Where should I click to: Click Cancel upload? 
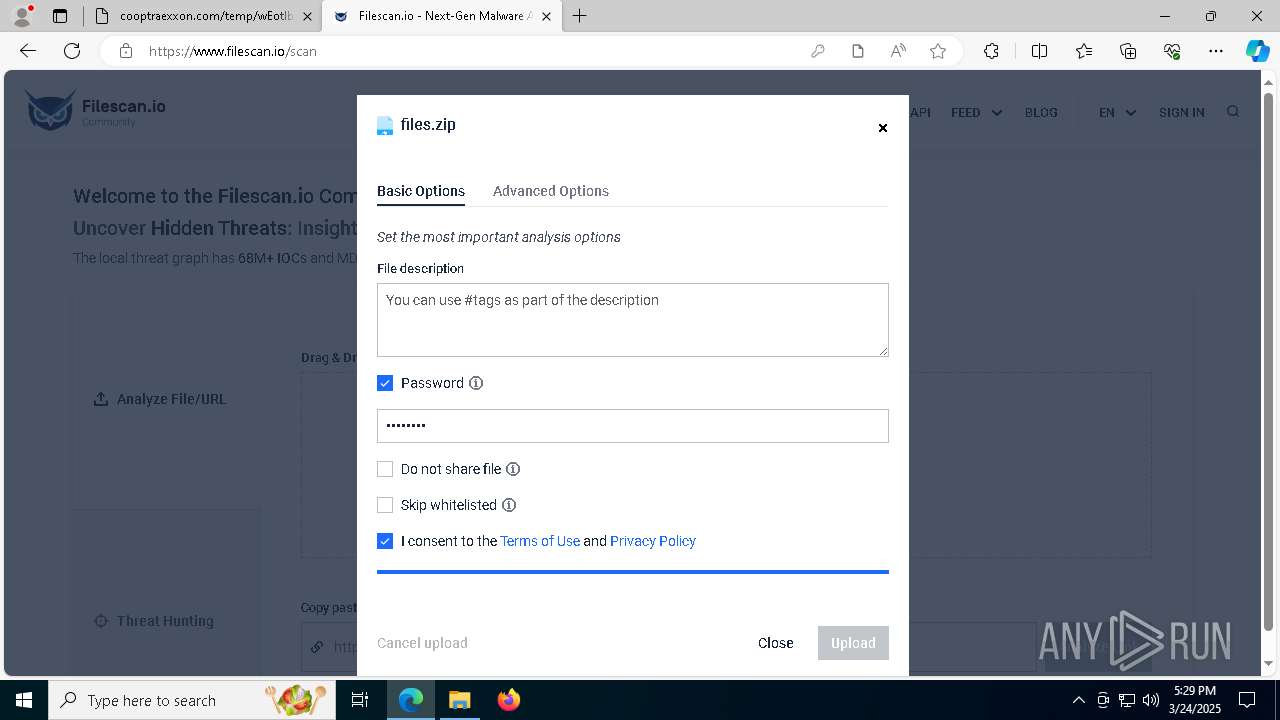422,643
